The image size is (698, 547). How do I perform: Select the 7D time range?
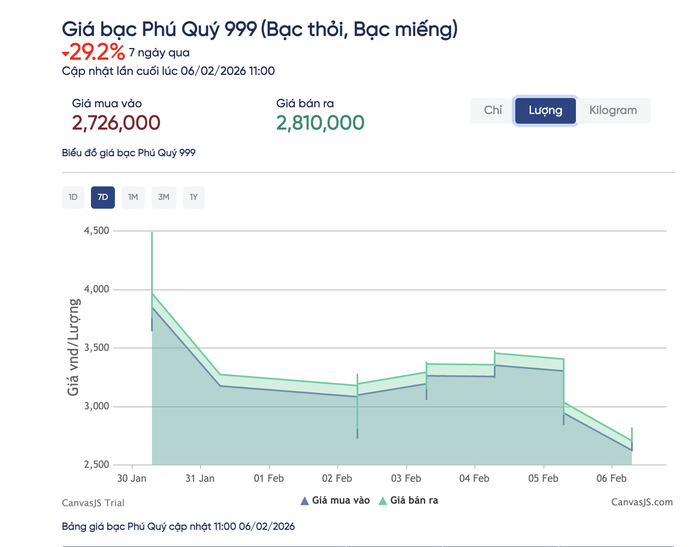click(x=102, y=197)
